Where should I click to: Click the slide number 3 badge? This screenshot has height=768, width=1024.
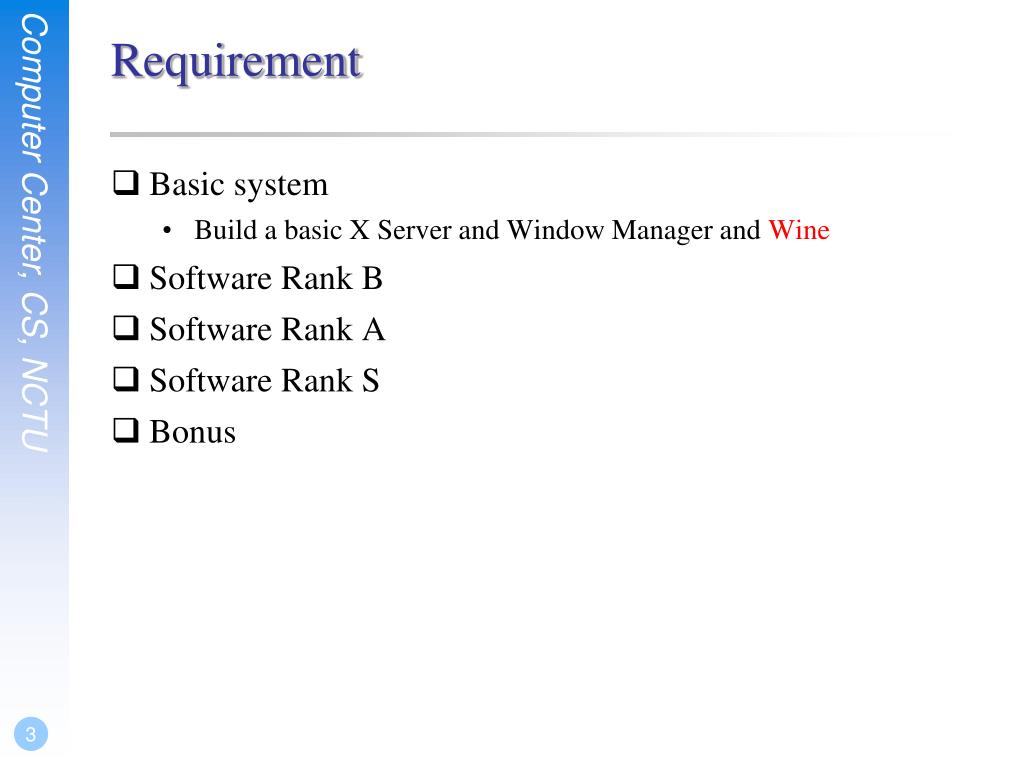point(31,734)
